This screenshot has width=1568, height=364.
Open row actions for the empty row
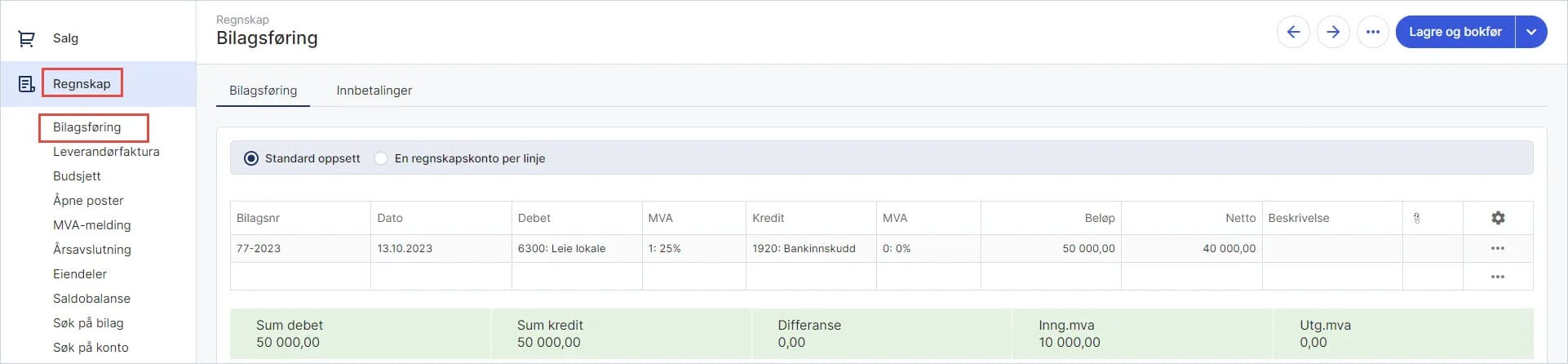click(x=1498, y=277)
